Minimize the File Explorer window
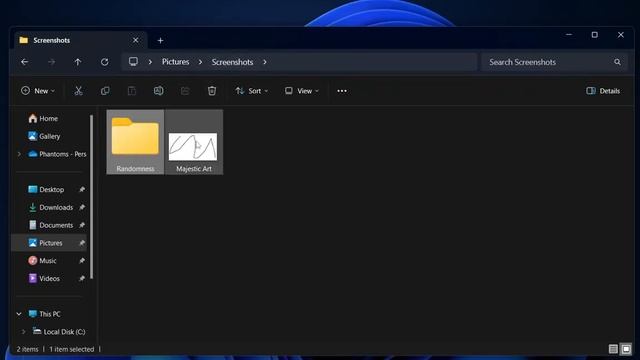This screenshot has height=360, width=640. pyautogui.click(x=569, y=35)
